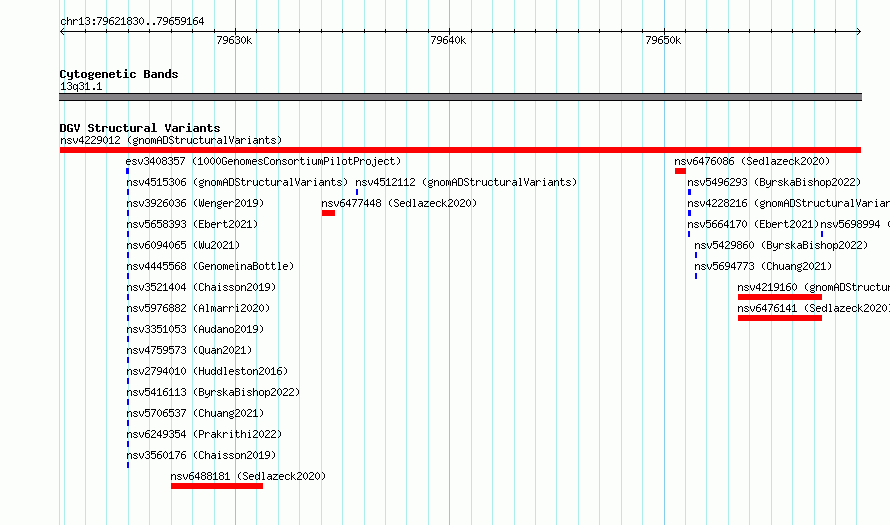Open the nsv5416113 ByrskaBishop2022 label
The height and width of the screenshot is (525, 890).
click(213, 392)
